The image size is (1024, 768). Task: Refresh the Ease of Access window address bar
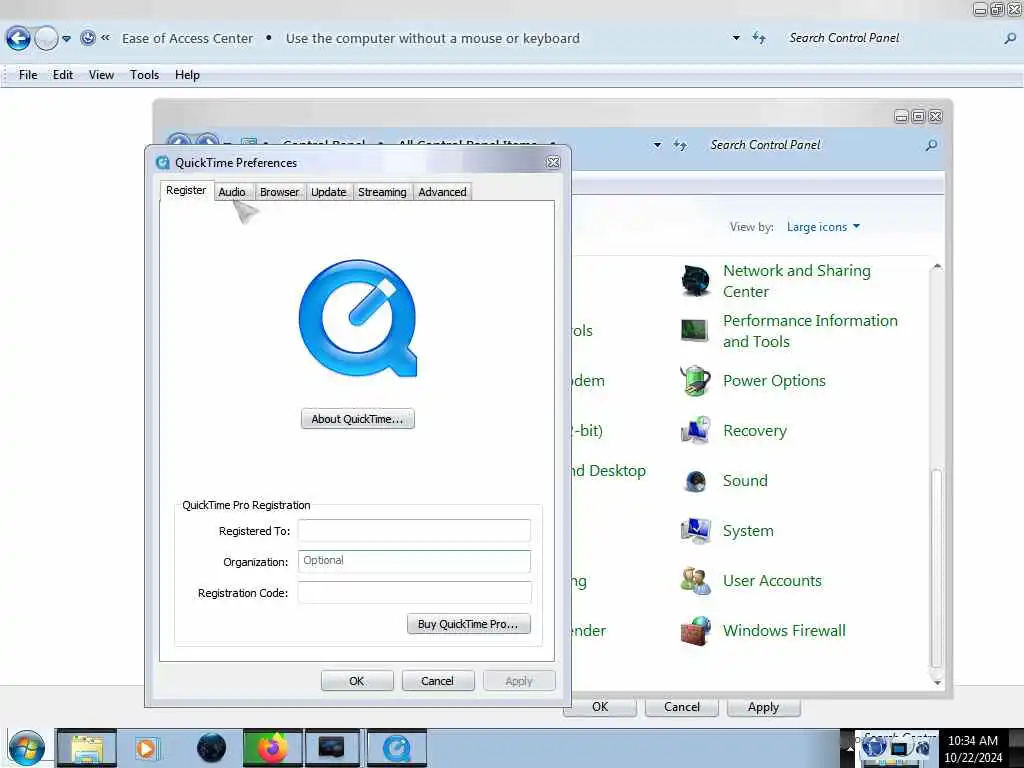click(x=759, y=38)
